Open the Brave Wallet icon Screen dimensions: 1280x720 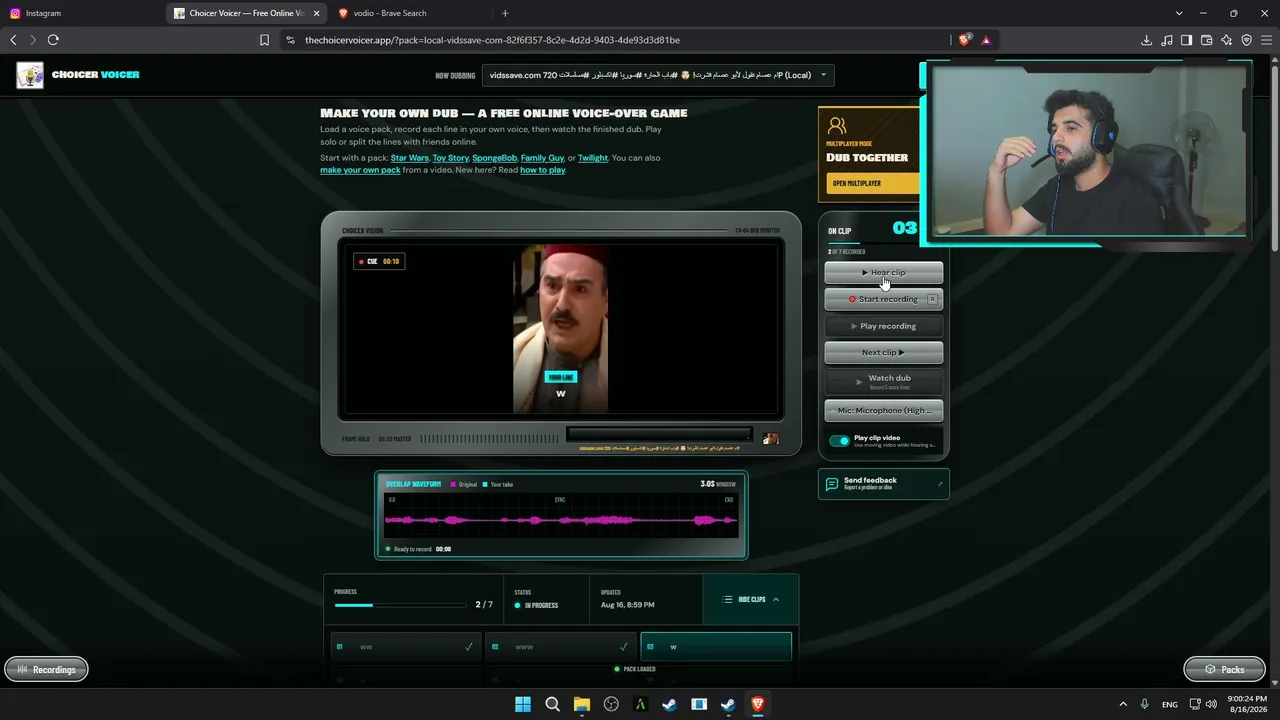click(1206, 40)
